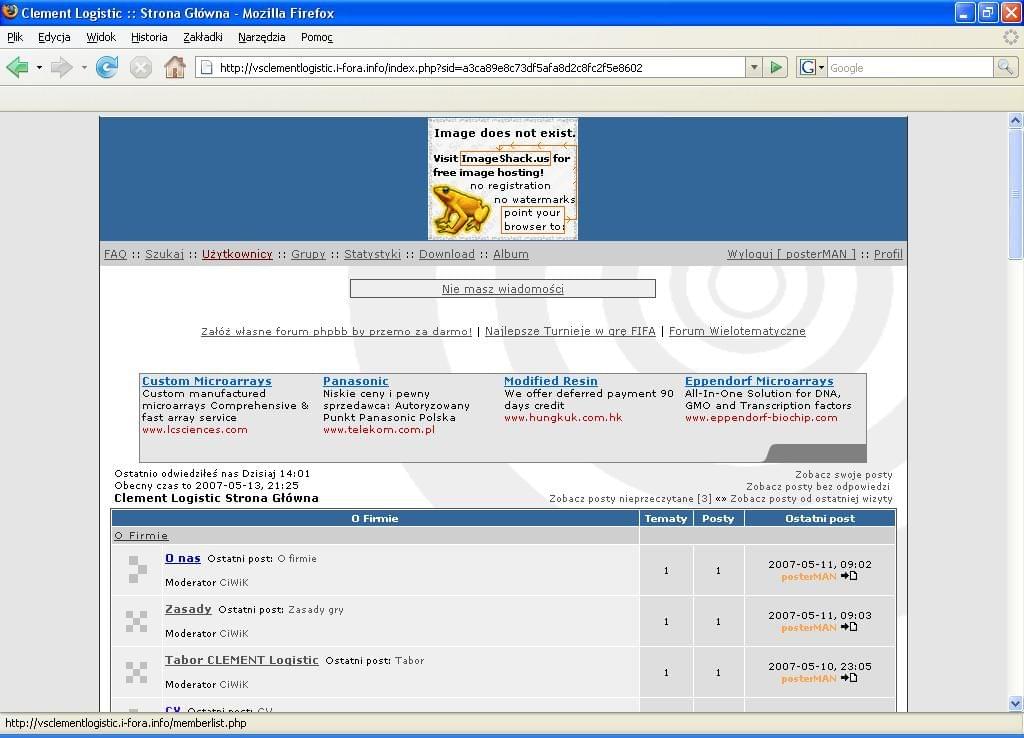Open the search engine selector dropdown

[821, 67]
